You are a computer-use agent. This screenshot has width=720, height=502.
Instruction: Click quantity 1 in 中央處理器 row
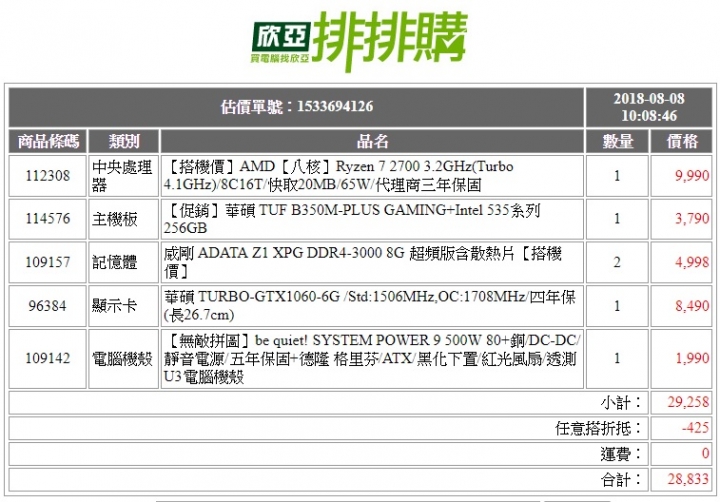click(617, 175)
